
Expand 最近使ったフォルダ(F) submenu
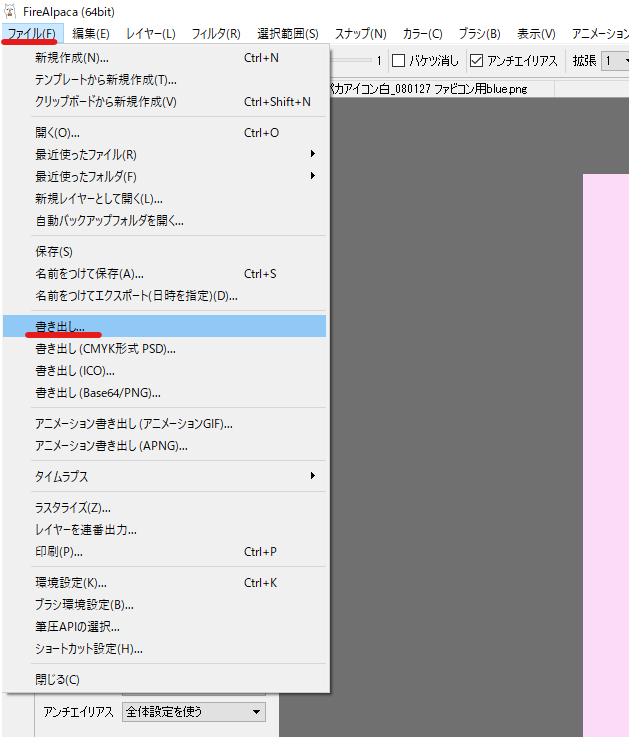(164, 177)
